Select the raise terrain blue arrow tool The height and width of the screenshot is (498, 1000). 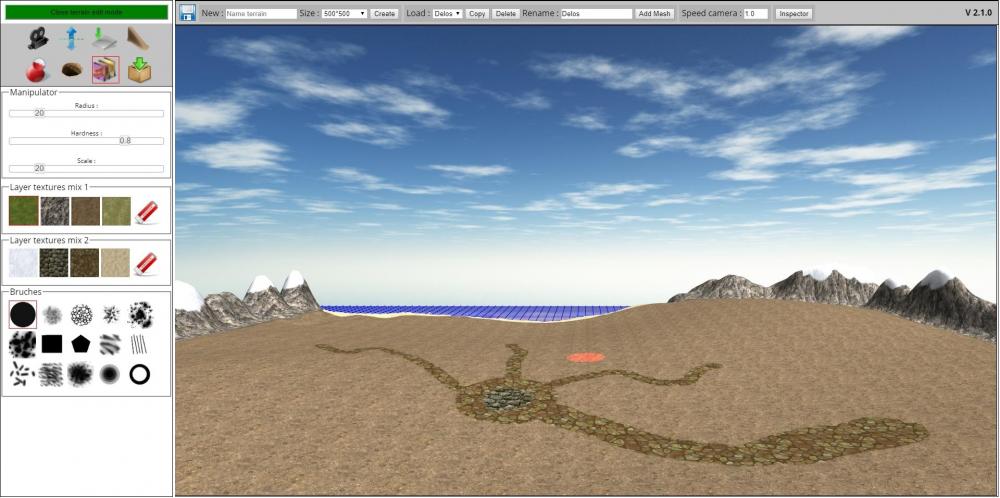[x=72, y=39]
